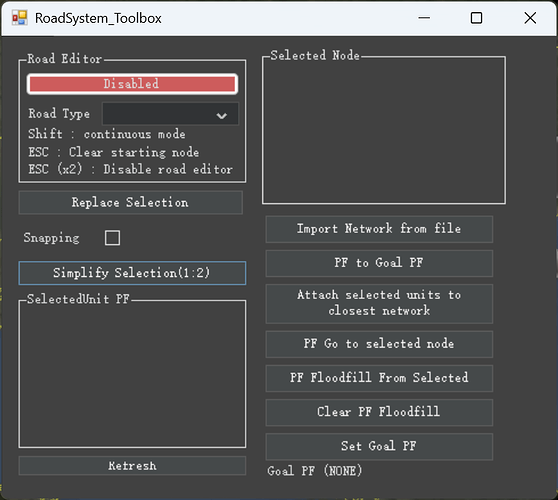The width and height of the screenshot is (558, 500).
Task: Click inside the SelectedUnit PF box
Action: (132, 375)
